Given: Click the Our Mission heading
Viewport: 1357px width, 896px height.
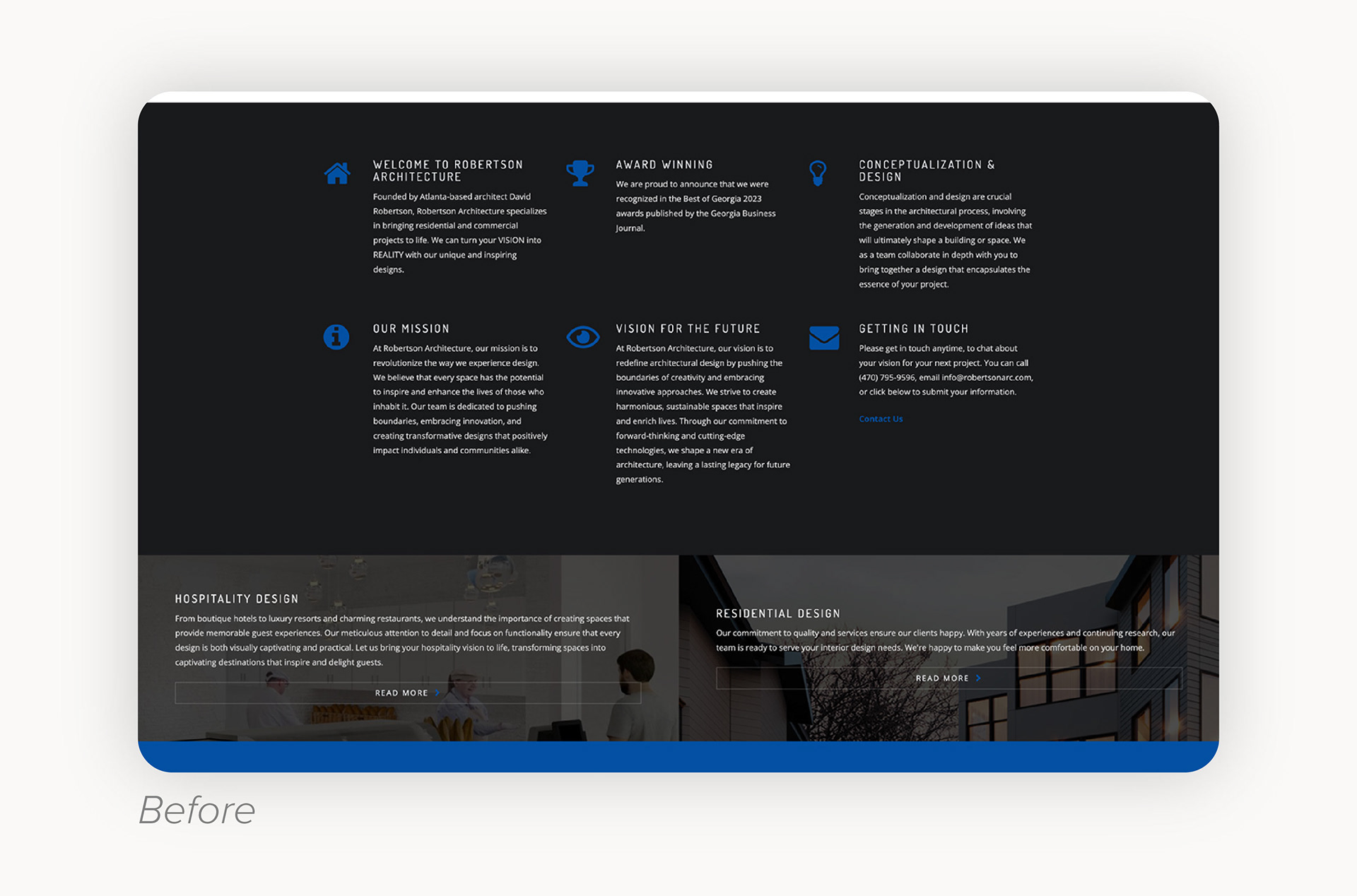Looking at the screenshot, I should [x=411, y=329].
